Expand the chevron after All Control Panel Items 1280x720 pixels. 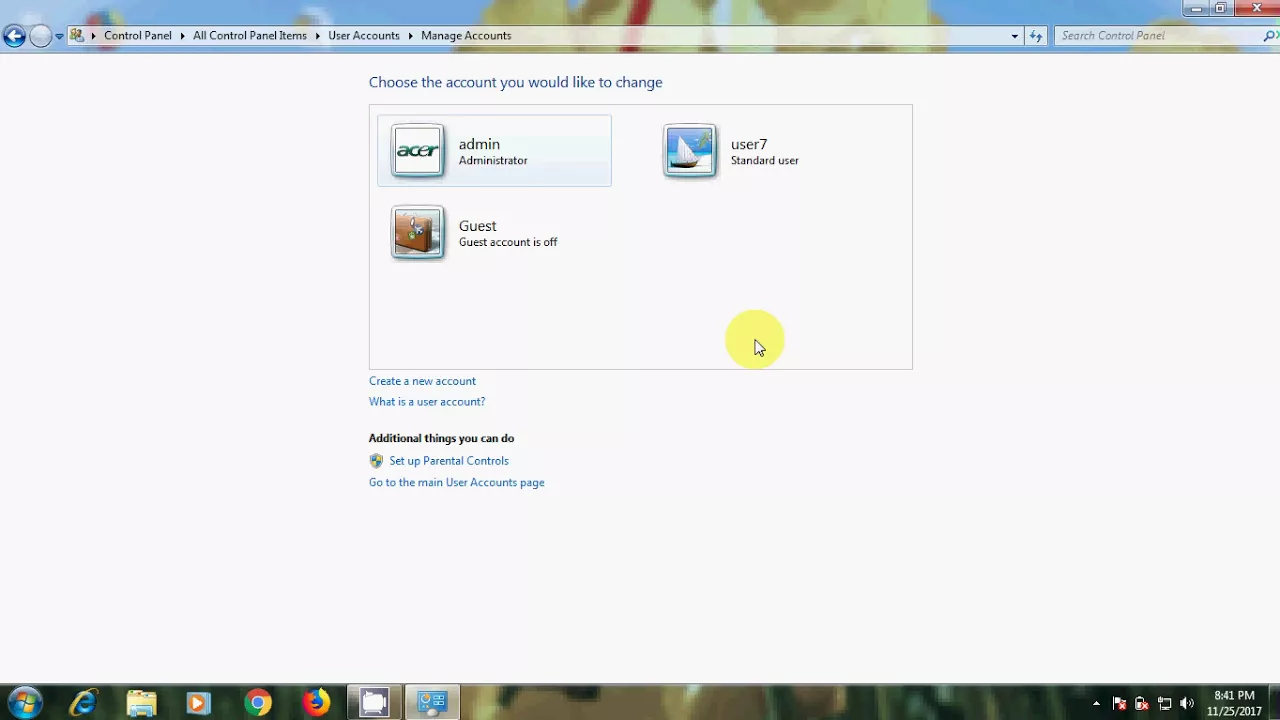(317, 36)
